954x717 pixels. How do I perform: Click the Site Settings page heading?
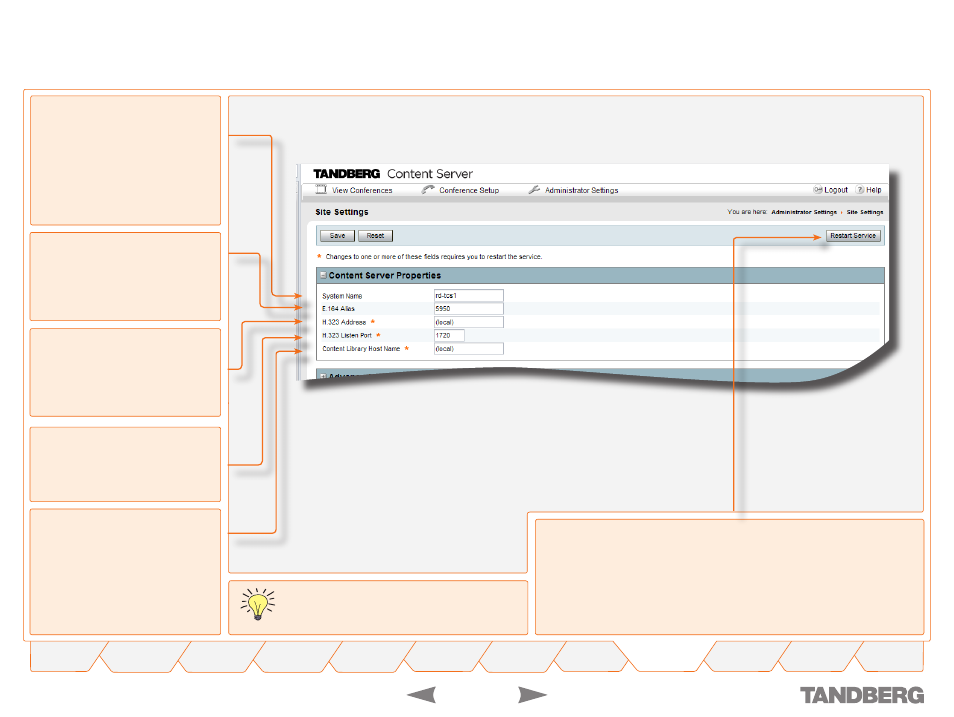coord(342,212)
